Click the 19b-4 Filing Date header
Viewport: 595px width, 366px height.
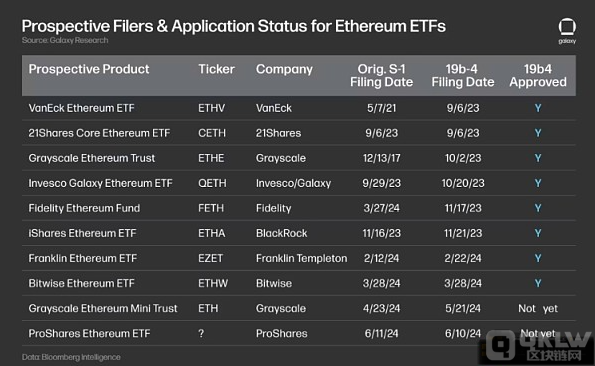463,75
